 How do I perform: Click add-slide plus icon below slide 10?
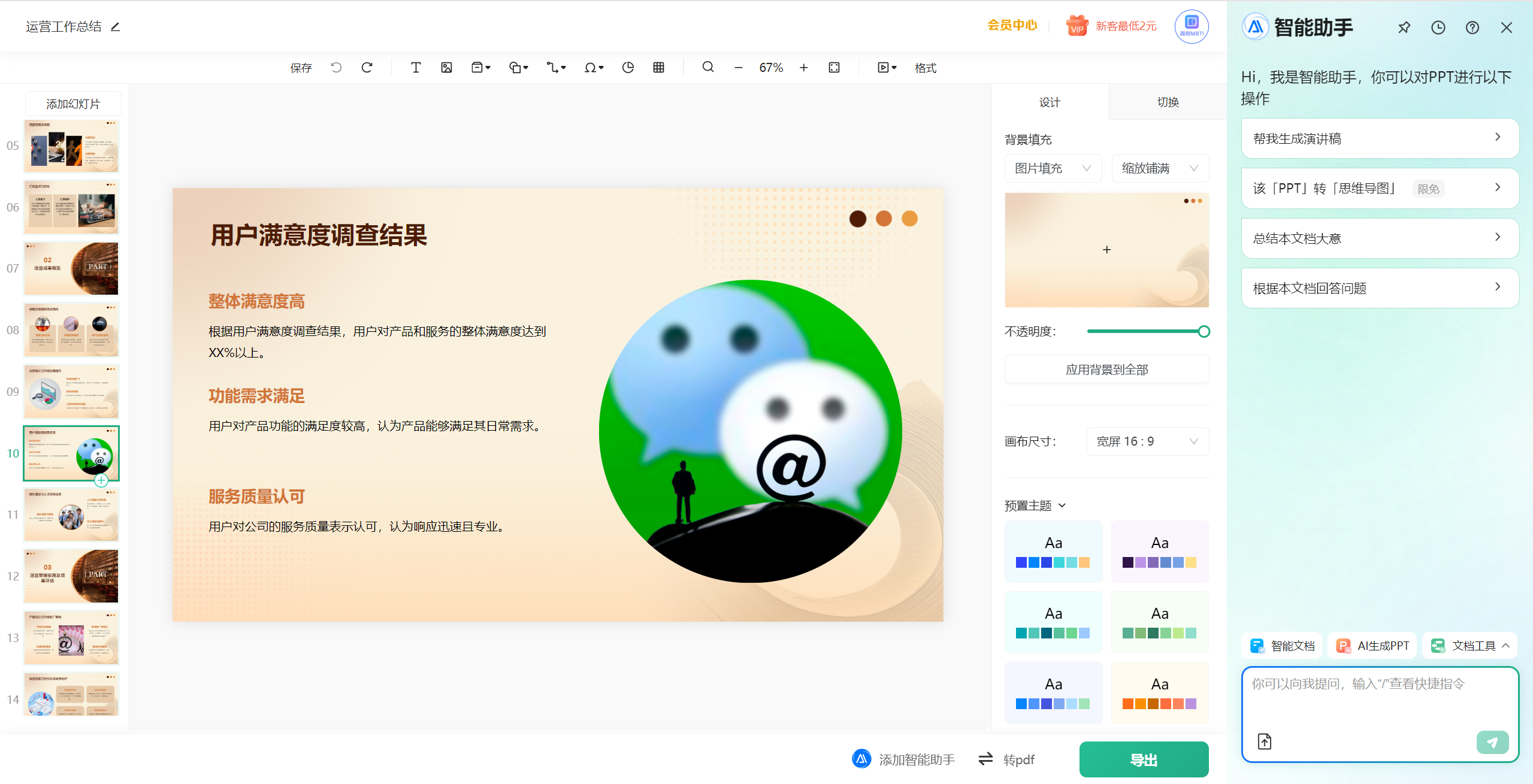point(101,480)
